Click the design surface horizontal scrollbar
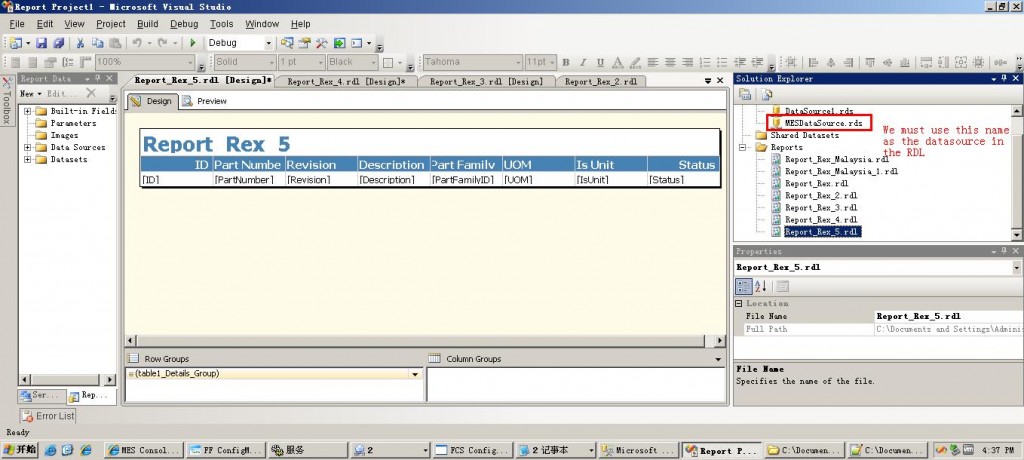 pos(425,341)
